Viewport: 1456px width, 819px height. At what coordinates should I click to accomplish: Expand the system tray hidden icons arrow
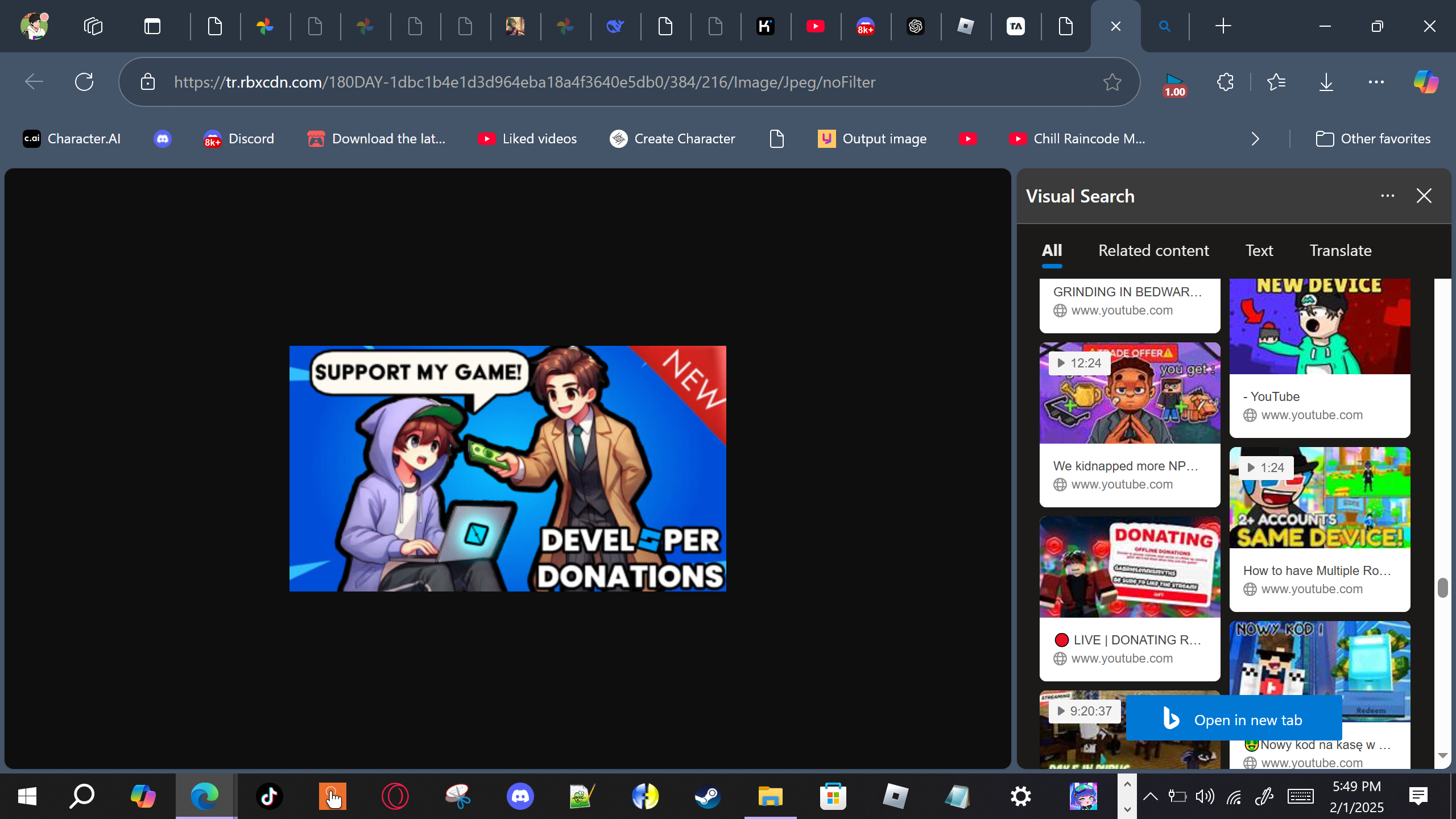[x=1150, y=796]
